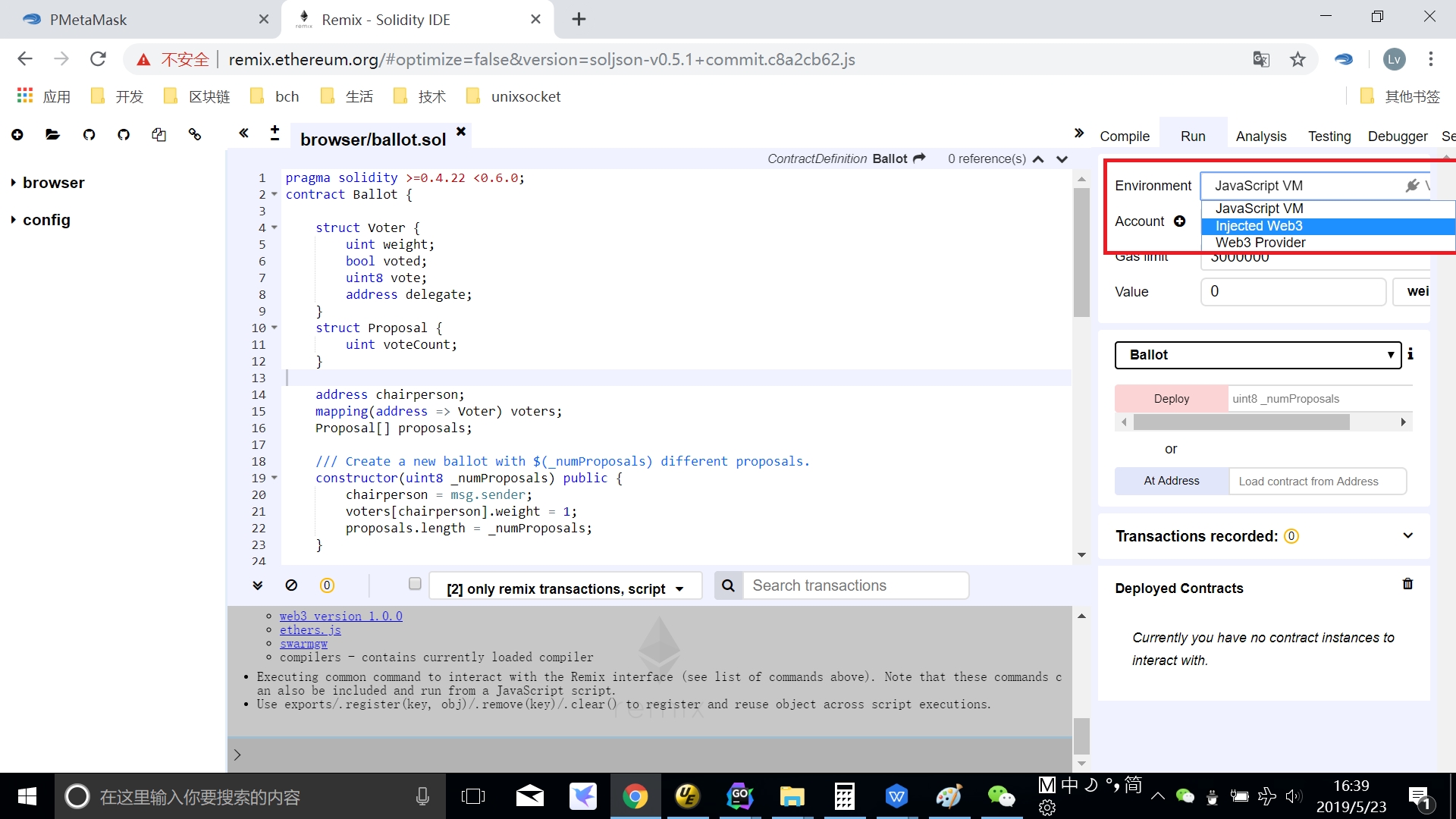
Task: Open the ethers.js link in console
Action: (x=310, y=630)
